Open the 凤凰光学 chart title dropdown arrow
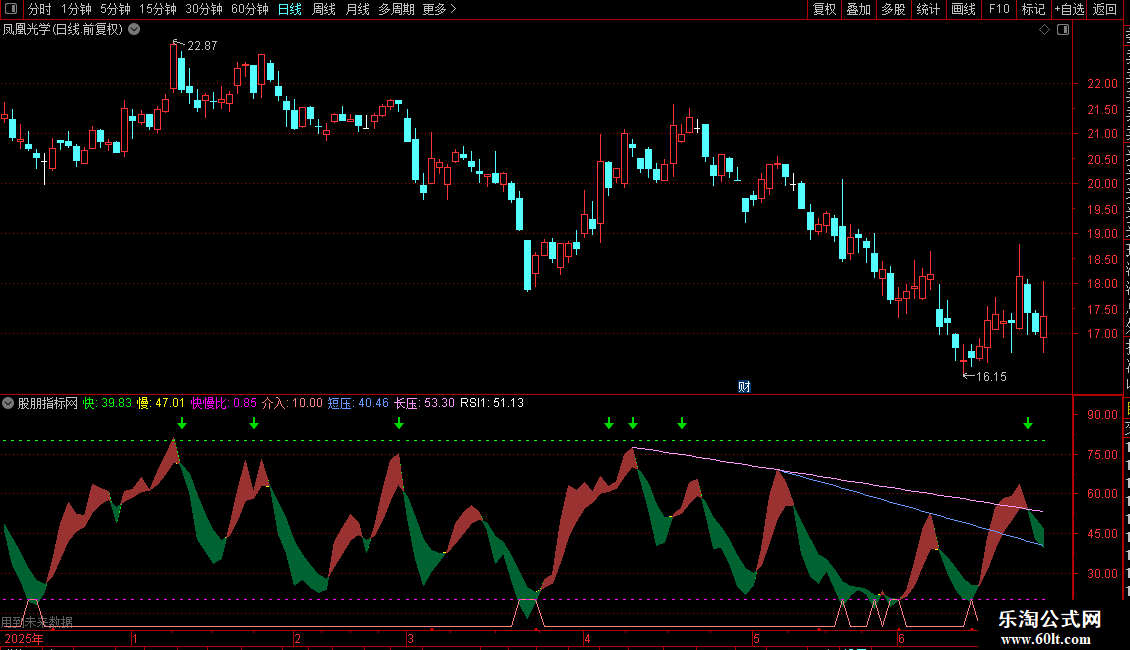 point(134,30)
